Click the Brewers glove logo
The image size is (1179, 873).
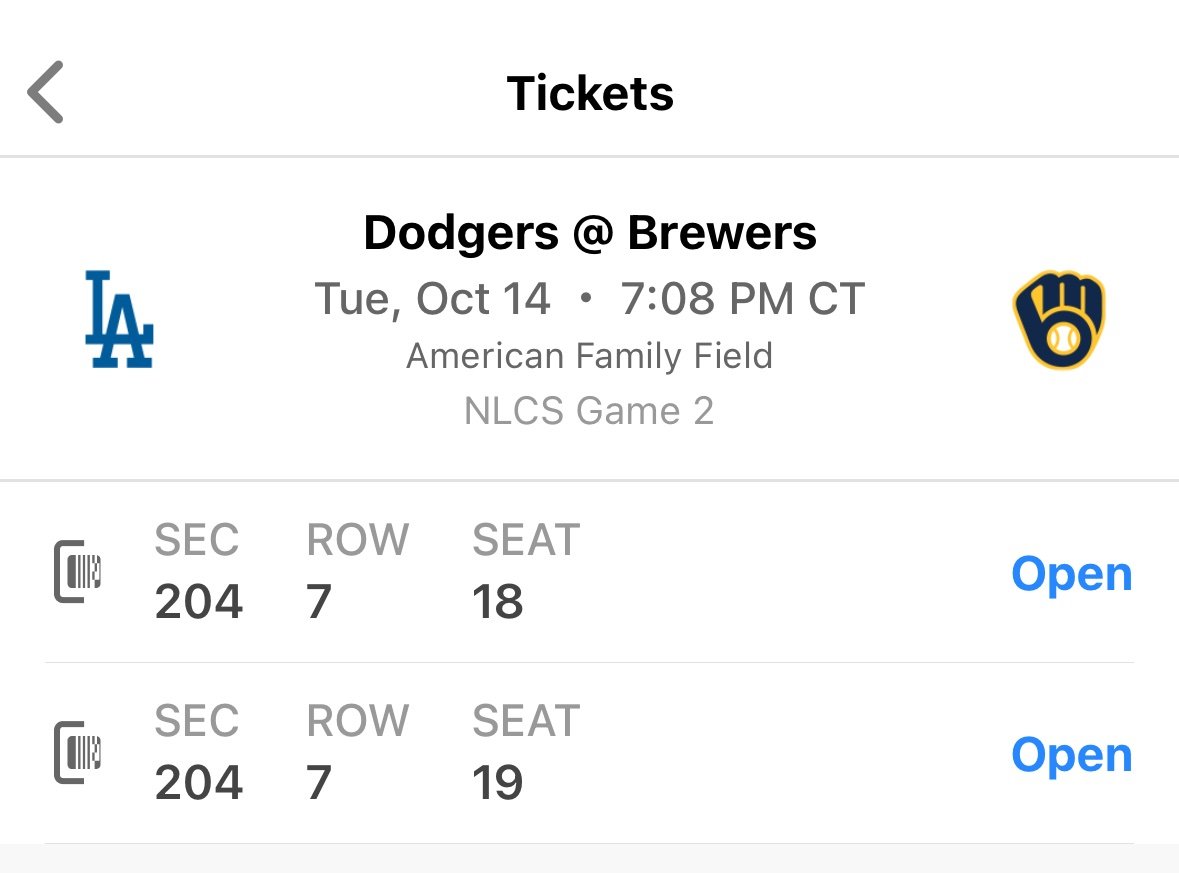point(1058,319)
